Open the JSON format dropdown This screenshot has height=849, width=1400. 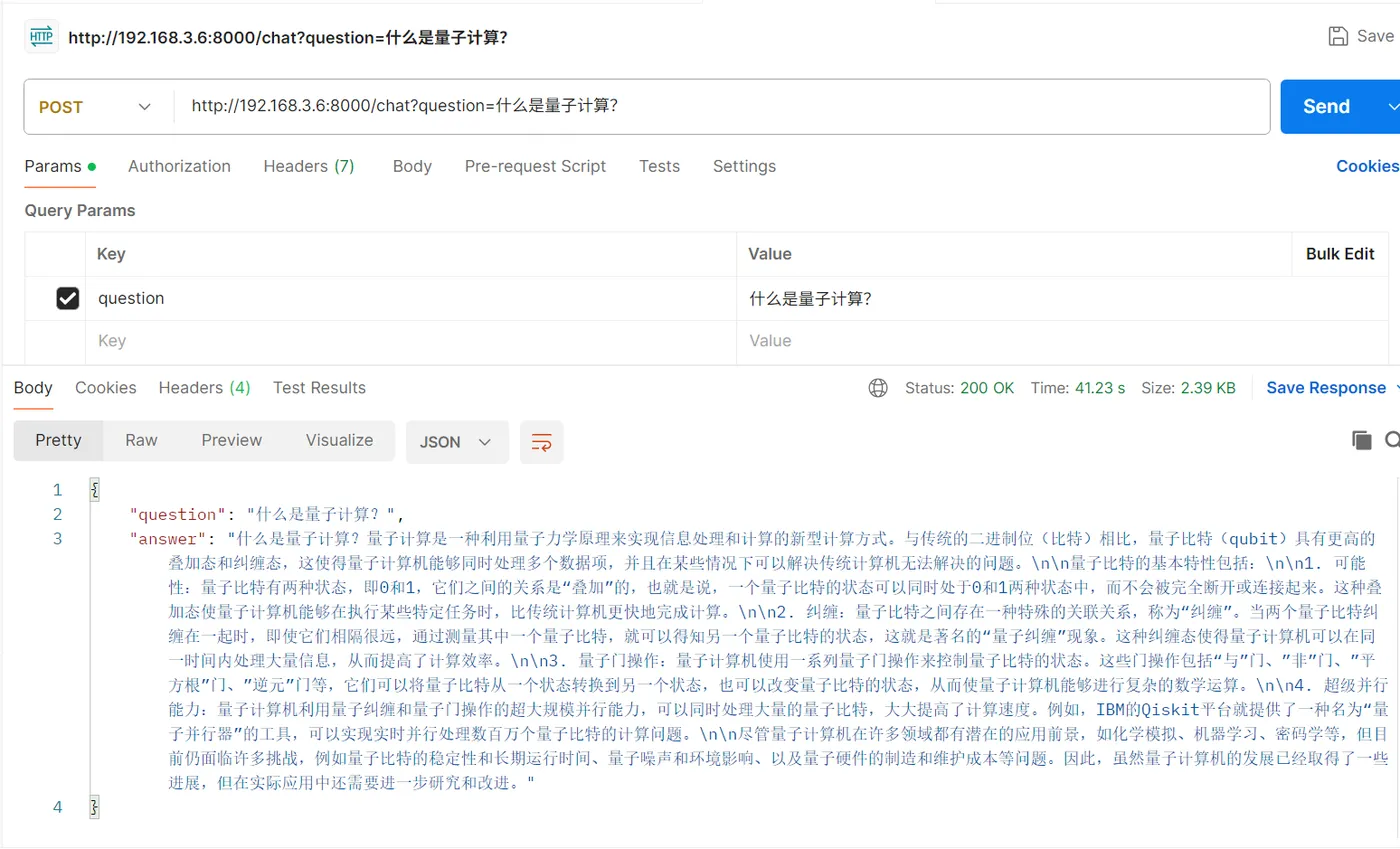pyautogui.click(x=457, y=442)
